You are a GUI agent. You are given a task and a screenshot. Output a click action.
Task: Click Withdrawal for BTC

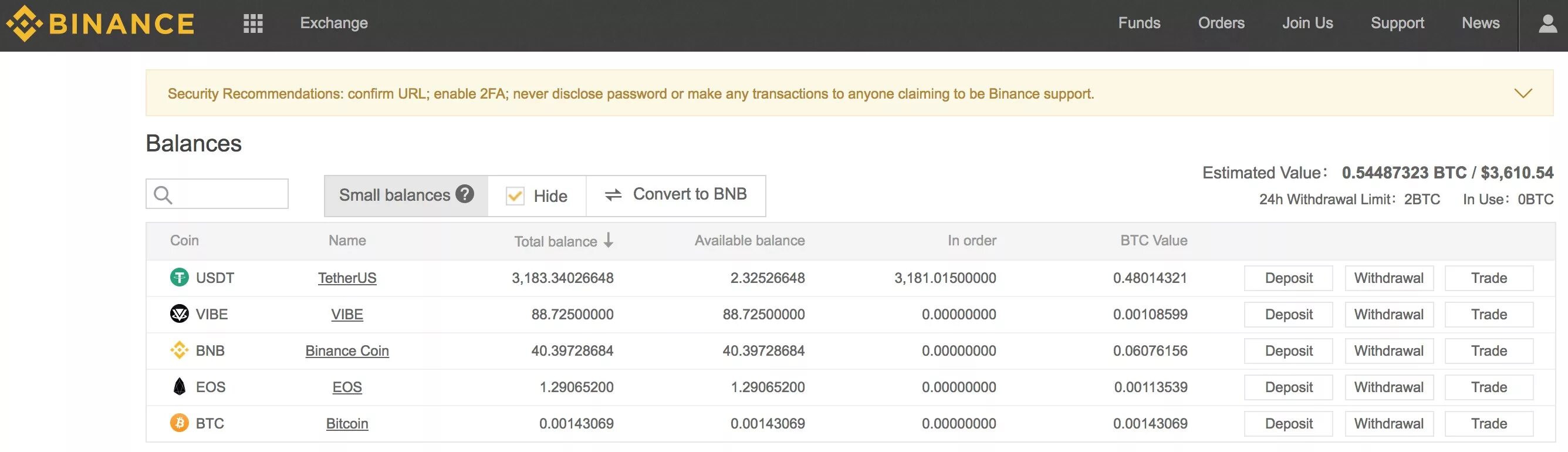[x=1389, y=423]
